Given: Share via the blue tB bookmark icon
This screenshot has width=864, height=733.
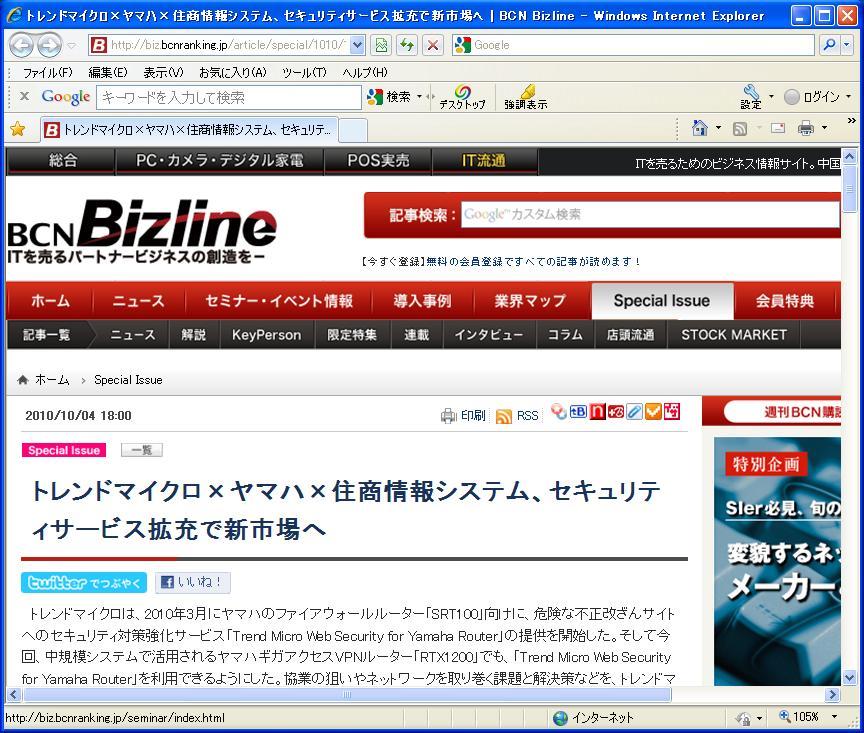Looking at the screenshot, I should (x=578, y=412).
